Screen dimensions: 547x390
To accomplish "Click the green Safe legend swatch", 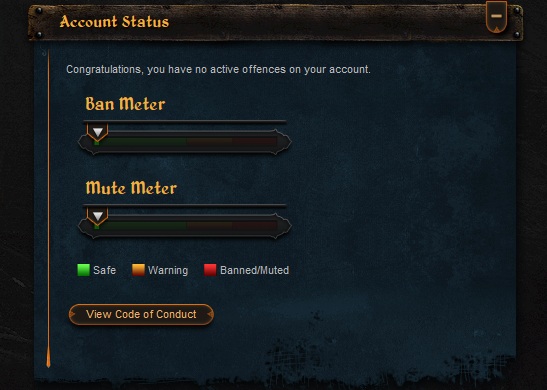I will pos(83,270).
